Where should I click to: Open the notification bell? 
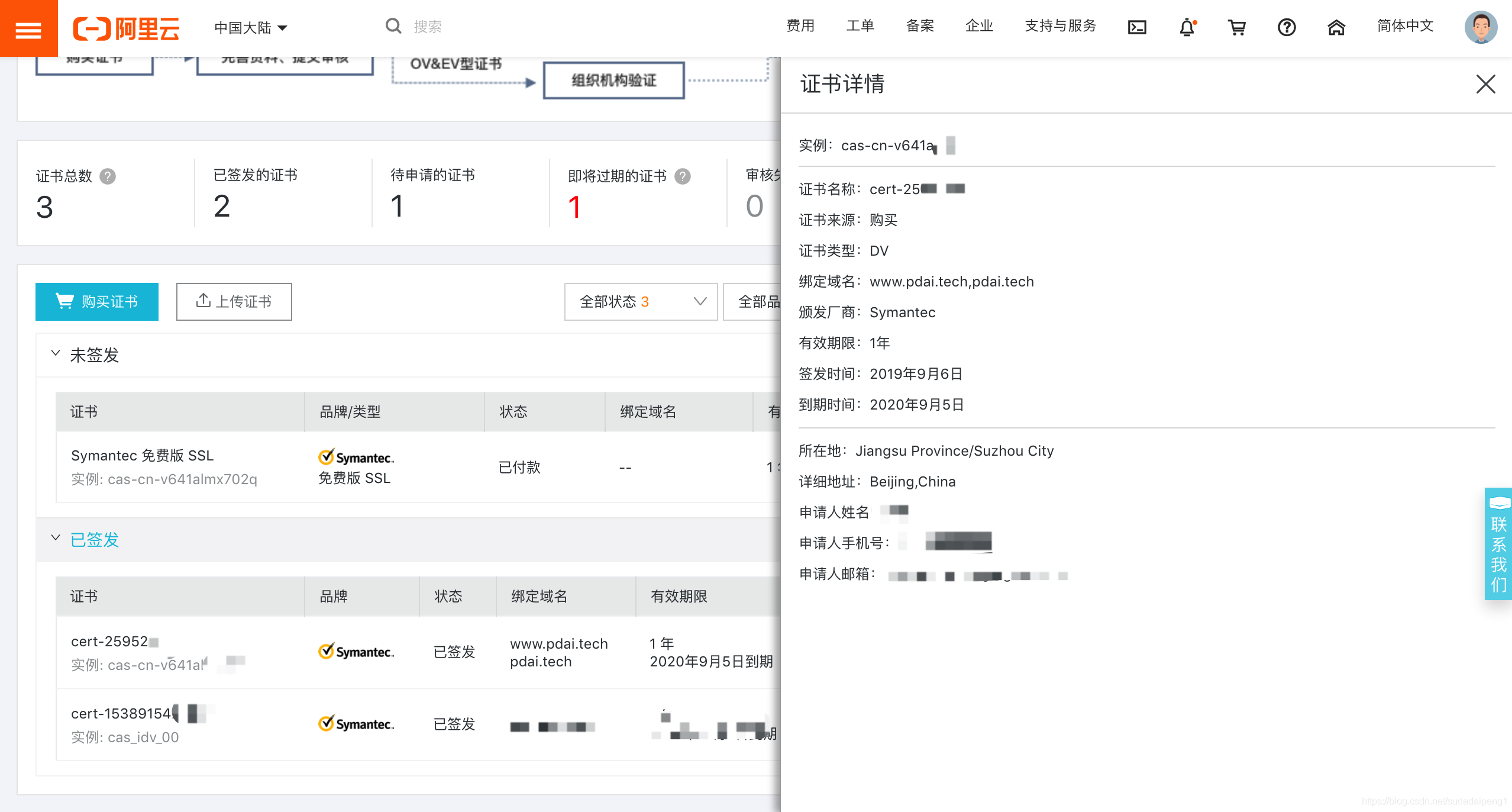pyautogui.click(x=1188, y=27)
